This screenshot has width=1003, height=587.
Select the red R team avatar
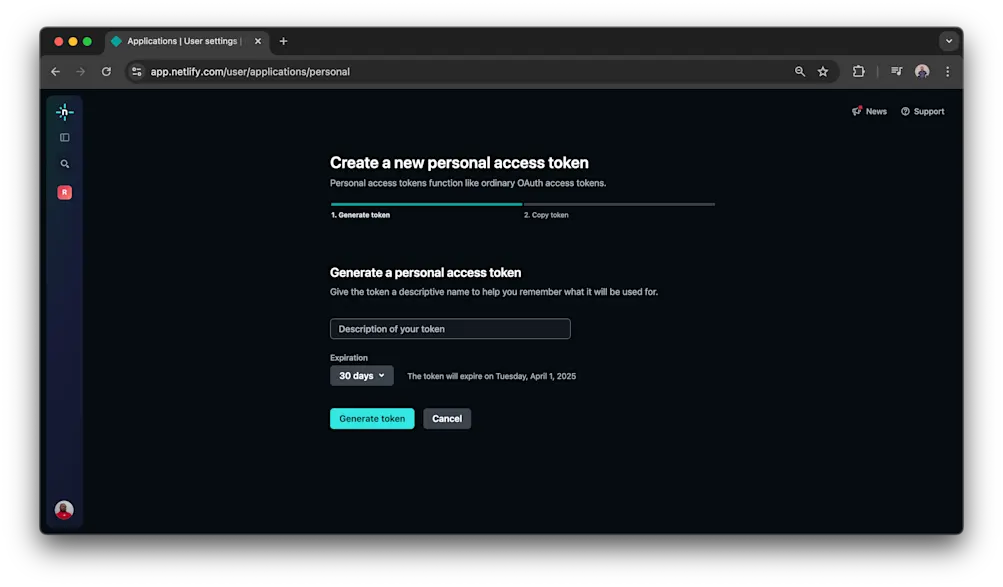64,191
